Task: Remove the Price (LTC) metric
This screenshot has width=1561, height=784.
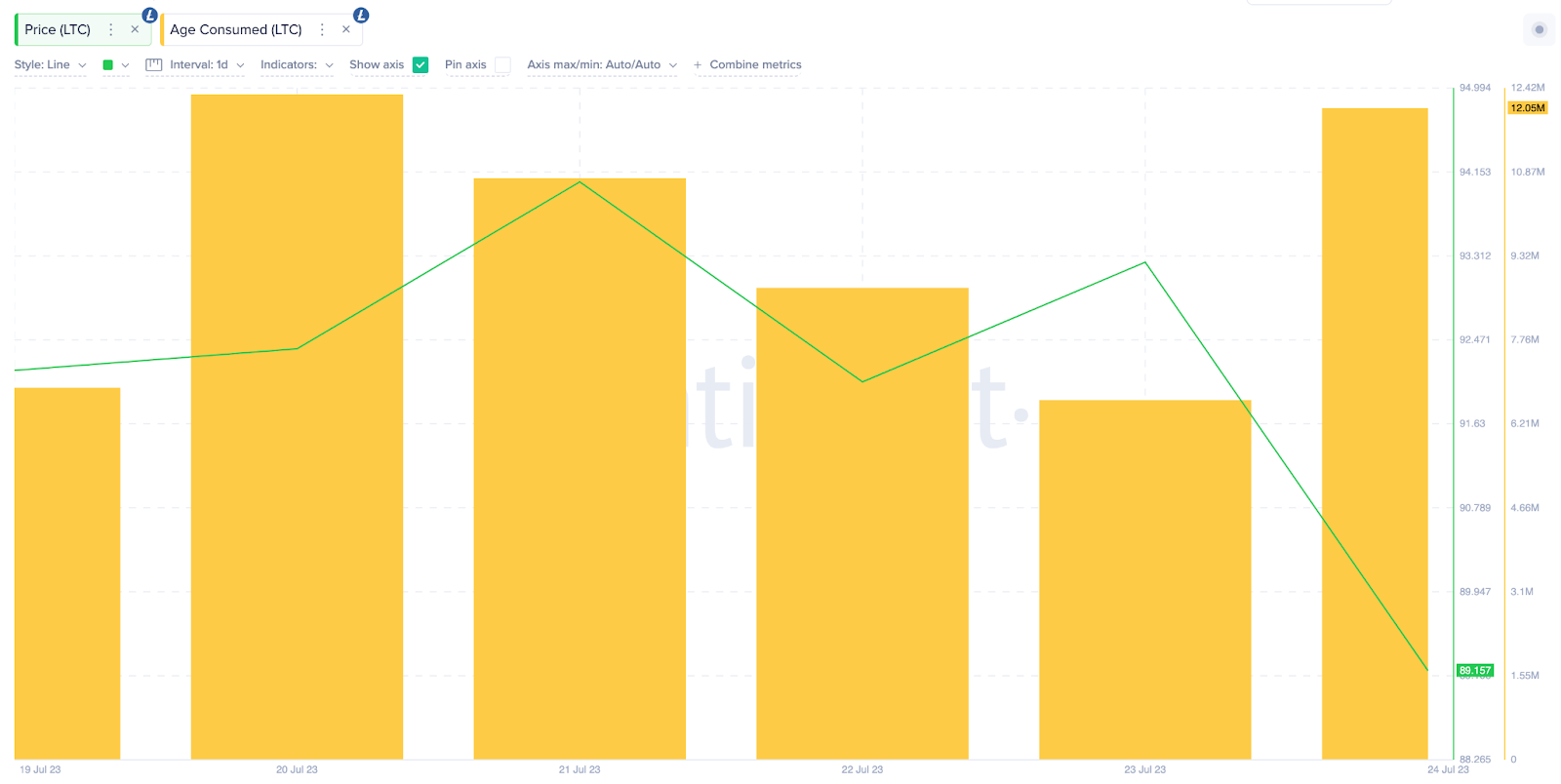Action: (135, 30)
